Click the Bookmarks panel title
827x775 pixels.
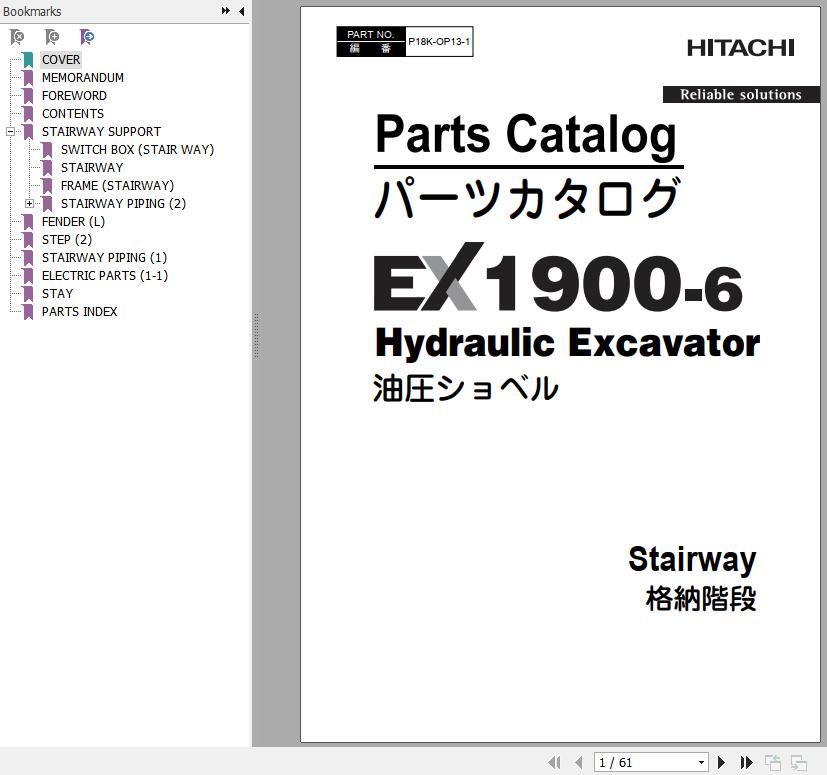[x=32, y=11]
